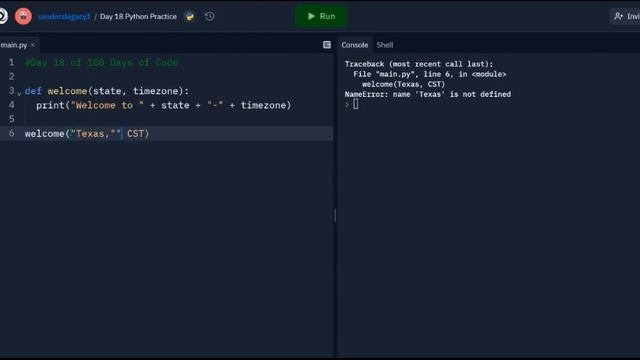
Task: Switch to the Shell tab
Action: click(384, 45)
